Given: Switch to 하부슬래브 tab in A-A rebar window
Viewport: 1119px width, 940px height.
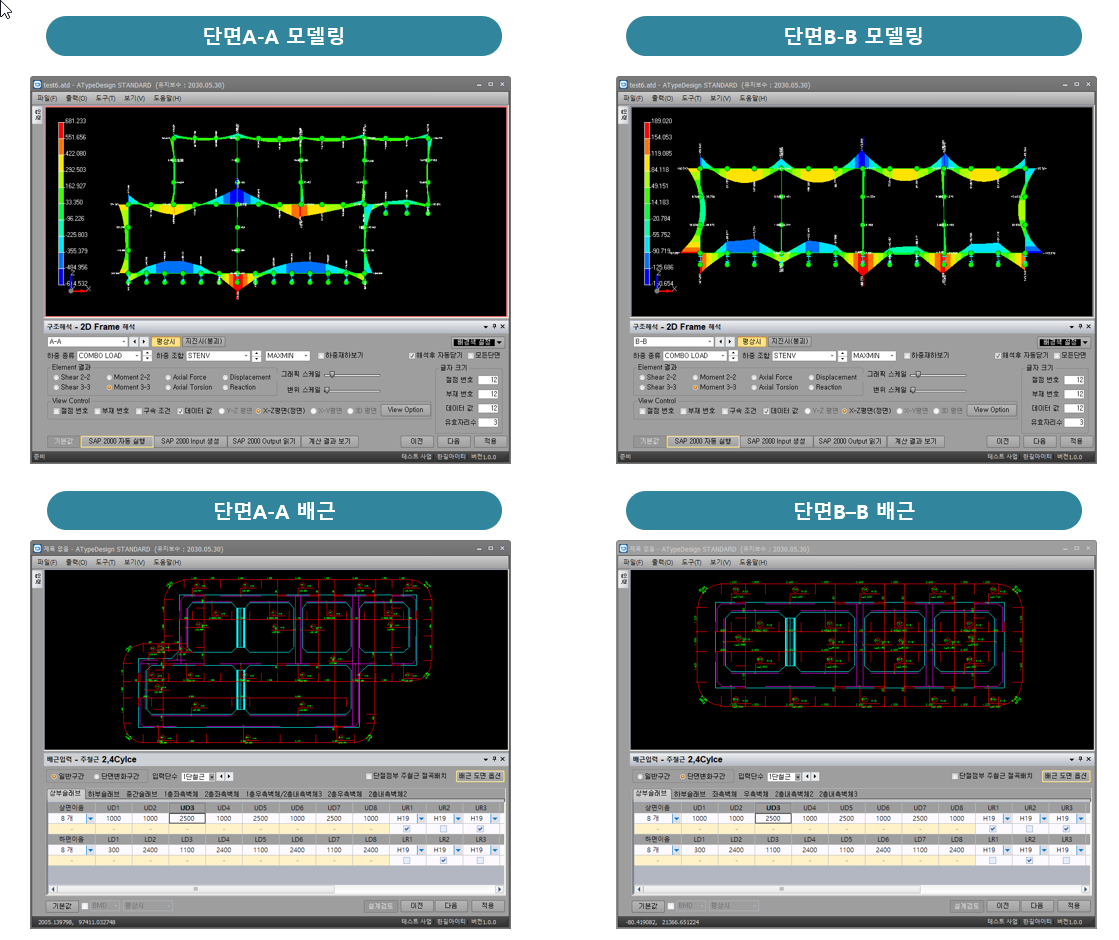Looking at the screenshot, I should tap(103, 794).
